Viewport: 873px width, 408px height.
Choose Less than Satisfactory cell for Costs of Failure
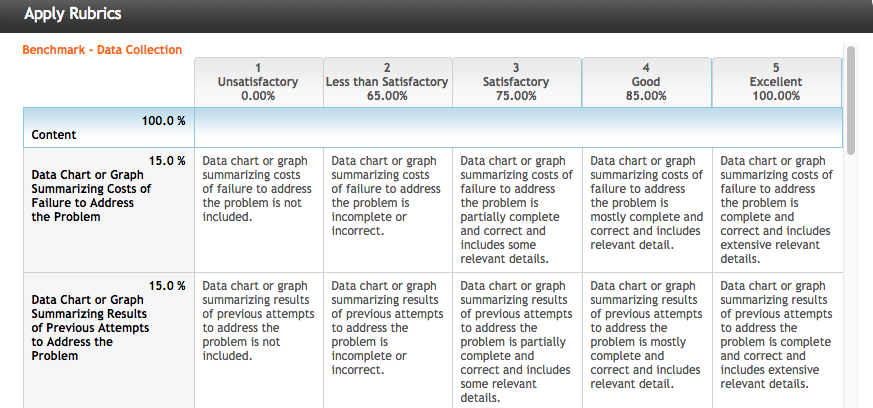tap(388, 210)
